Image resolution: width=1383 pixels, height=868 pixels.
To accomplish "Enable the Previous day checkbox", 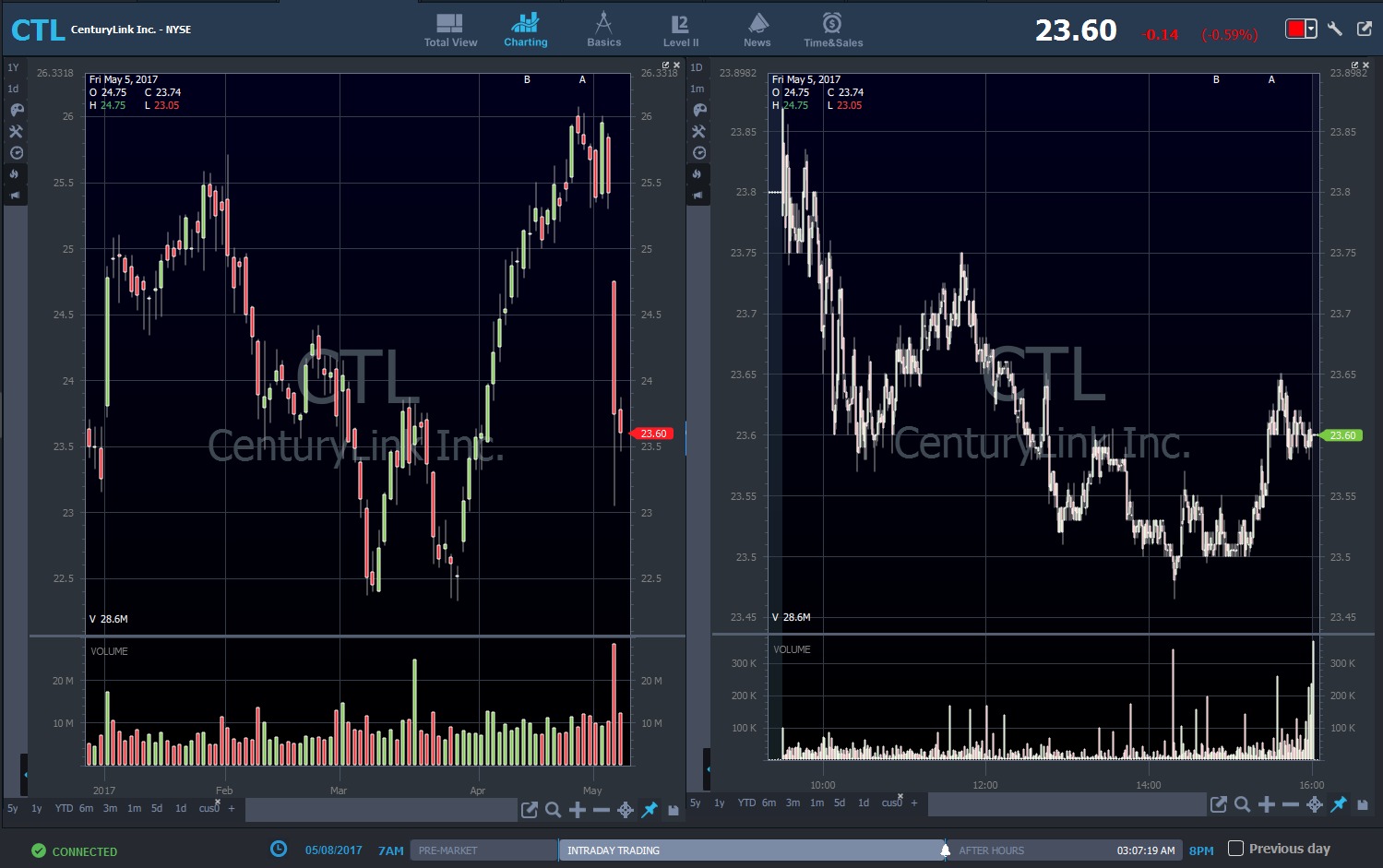I will (x=1236, y=849).
